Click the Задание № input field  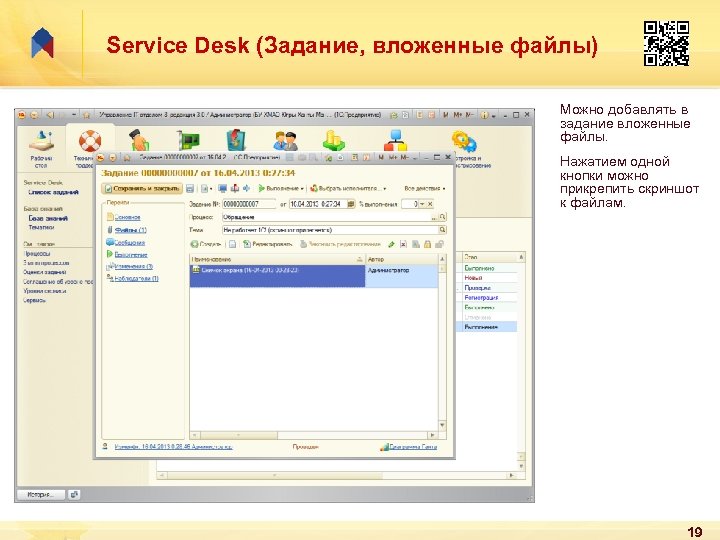pyautogui.click(x=249, y=204)
